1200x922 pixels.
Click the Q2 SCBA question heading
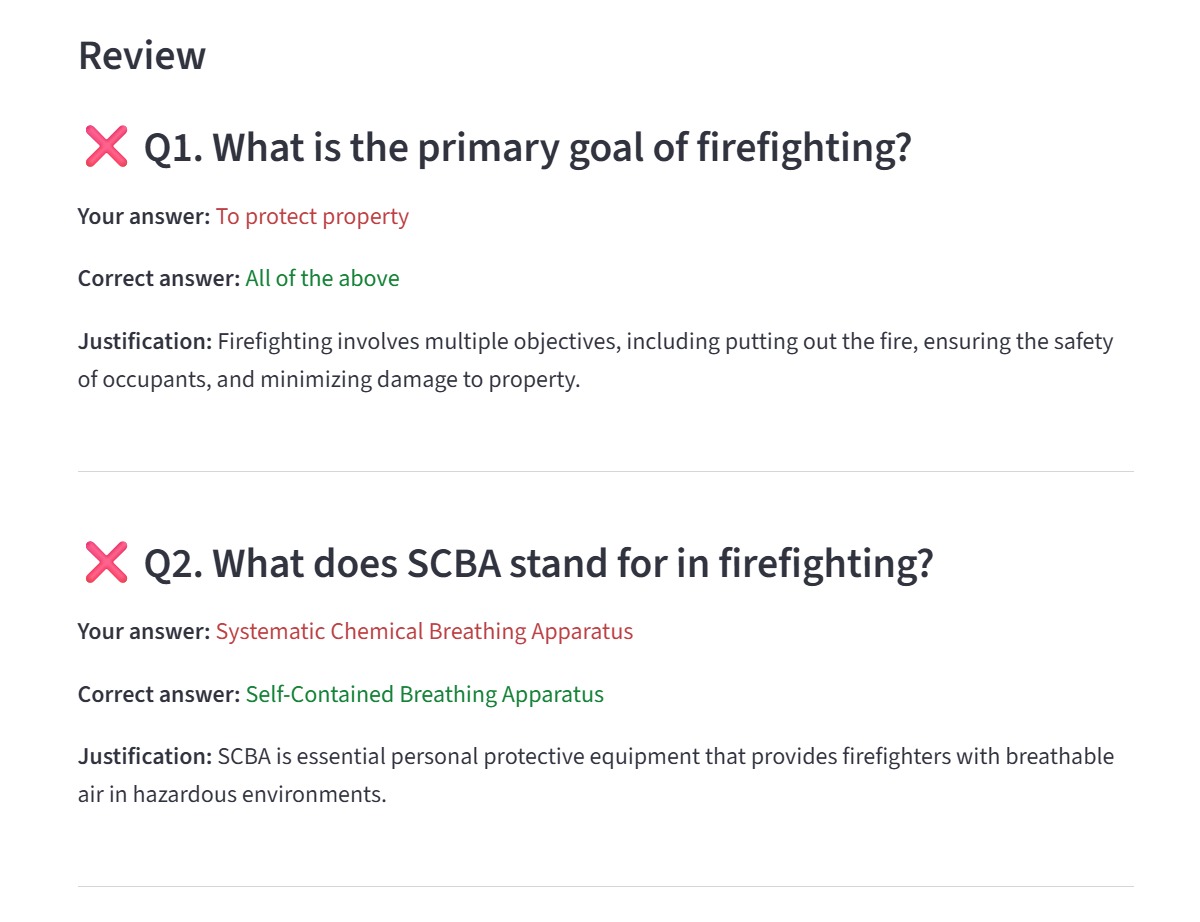click(x=538, y=563)
